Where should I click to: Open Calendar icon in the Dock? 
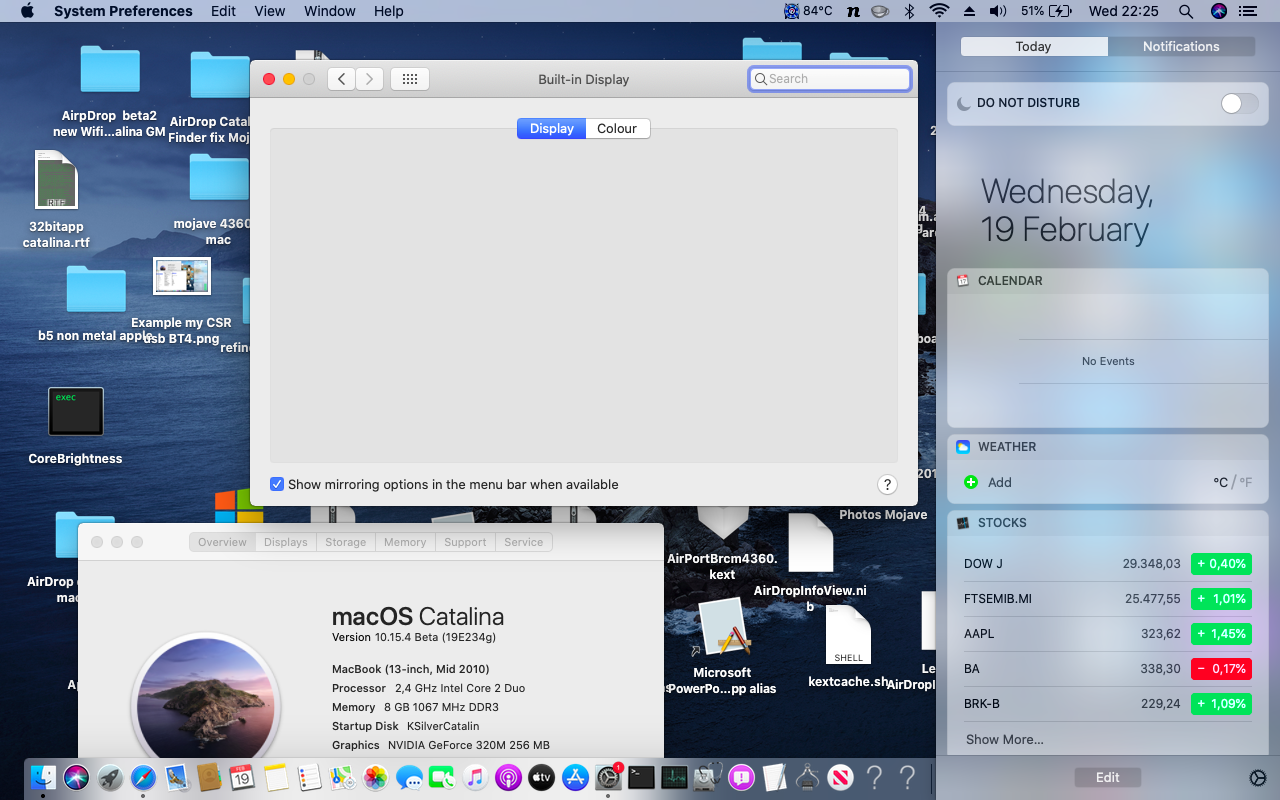click(242, 777)
